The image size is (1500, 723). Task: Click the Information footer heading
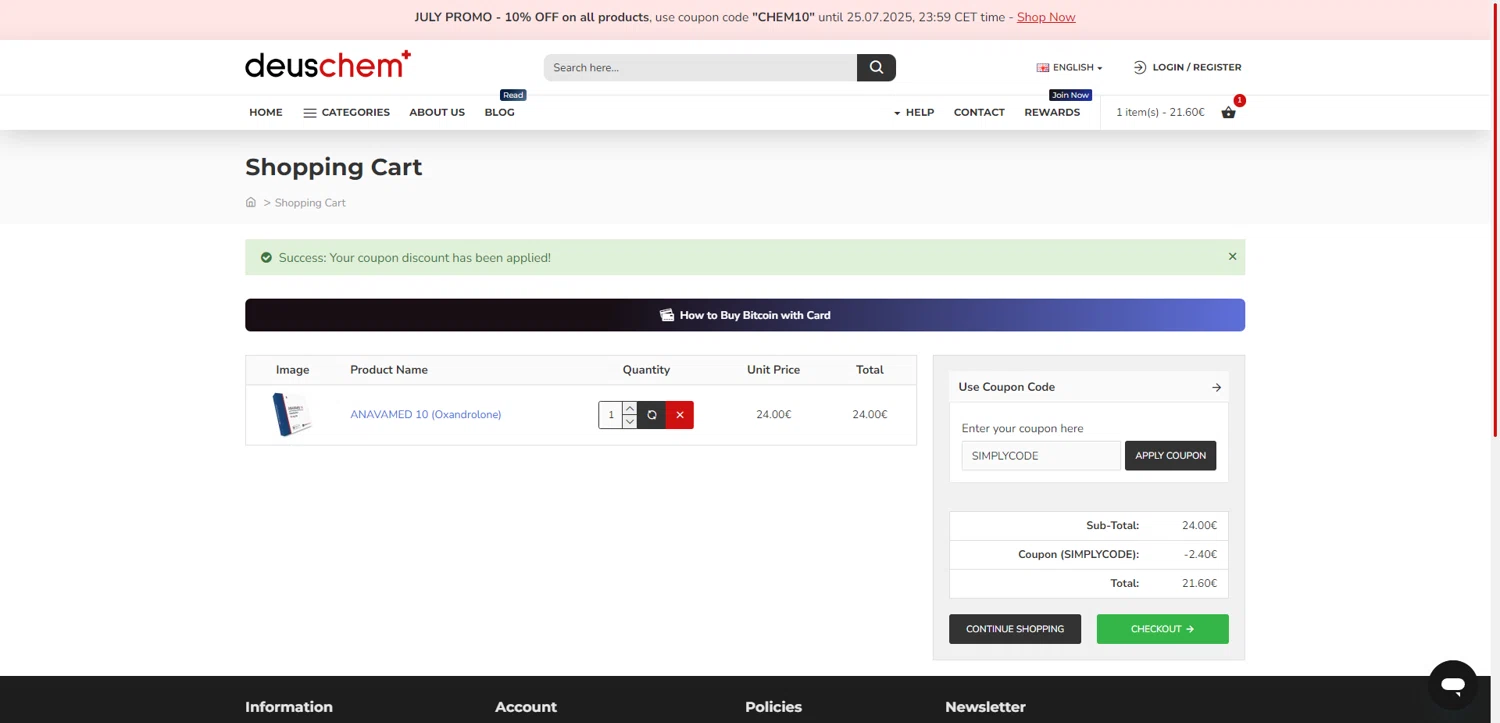click(x=289, y=707)
